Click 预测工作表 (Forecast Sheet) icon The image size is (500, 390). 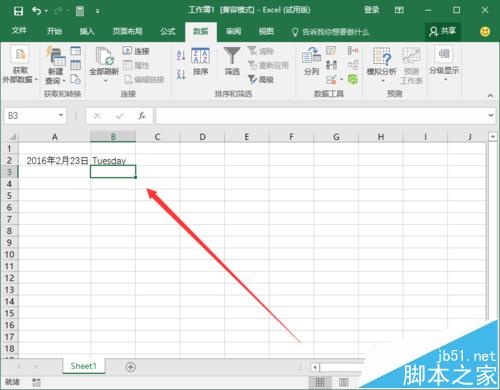(x=411, y=66)
